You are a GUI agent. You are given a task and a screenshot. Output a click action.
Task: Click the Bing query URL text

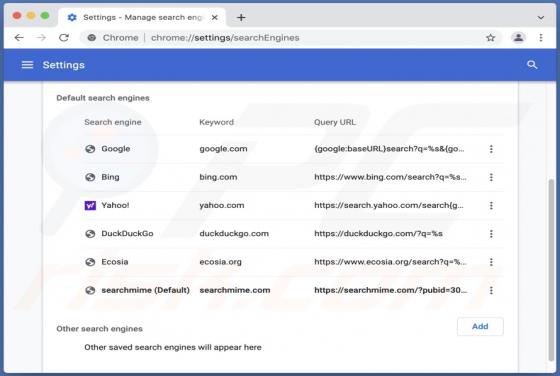pyautogui.click(x=390, y=177)
